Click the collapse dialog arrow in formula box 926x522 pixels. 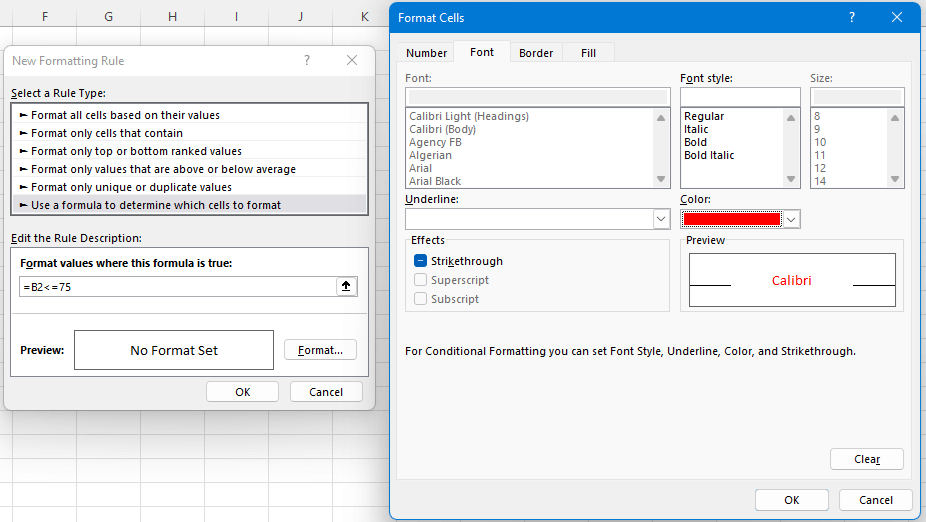click(346, 287)
